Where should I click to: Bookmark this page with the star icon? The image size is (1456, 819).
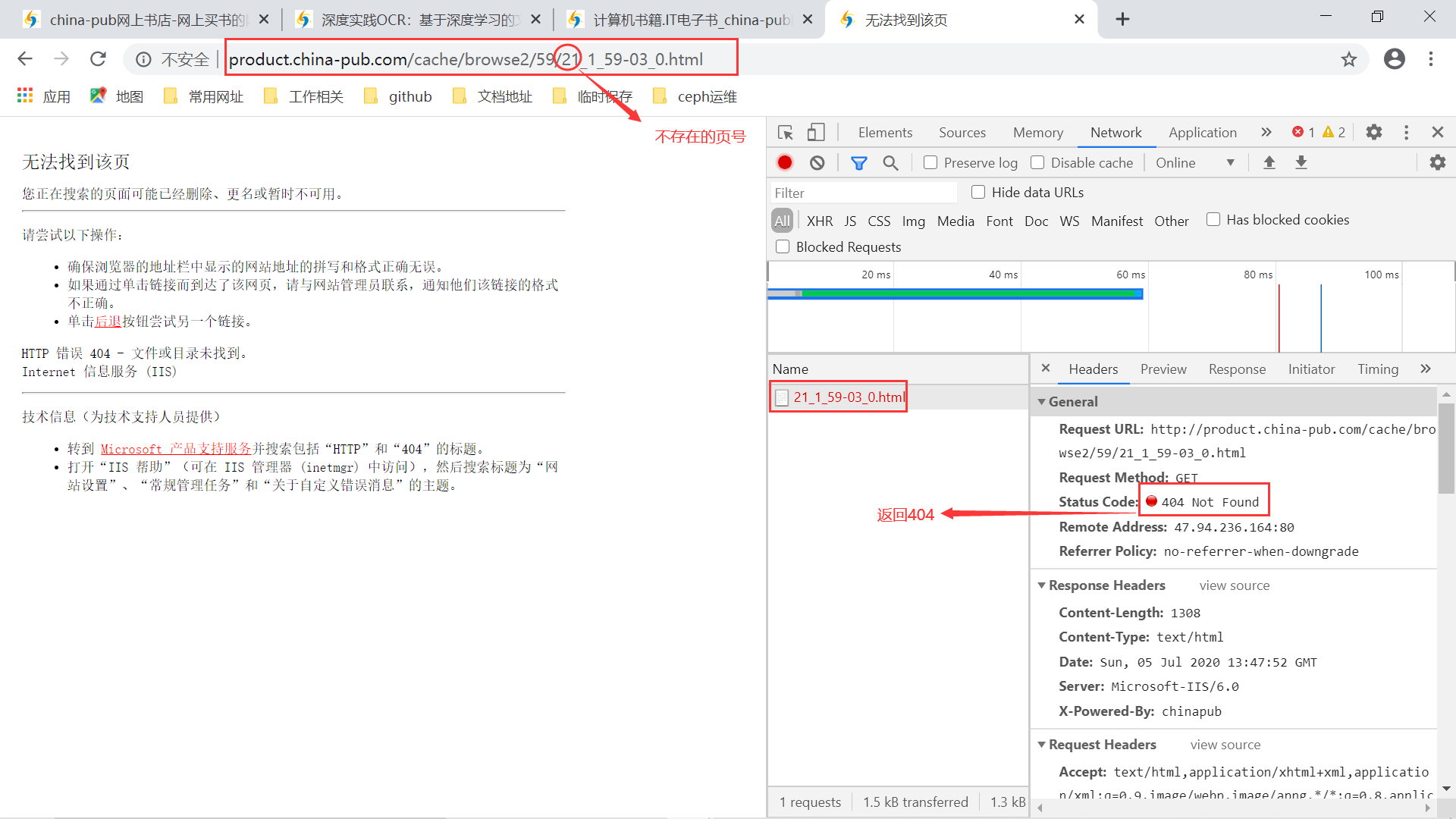1348,59
